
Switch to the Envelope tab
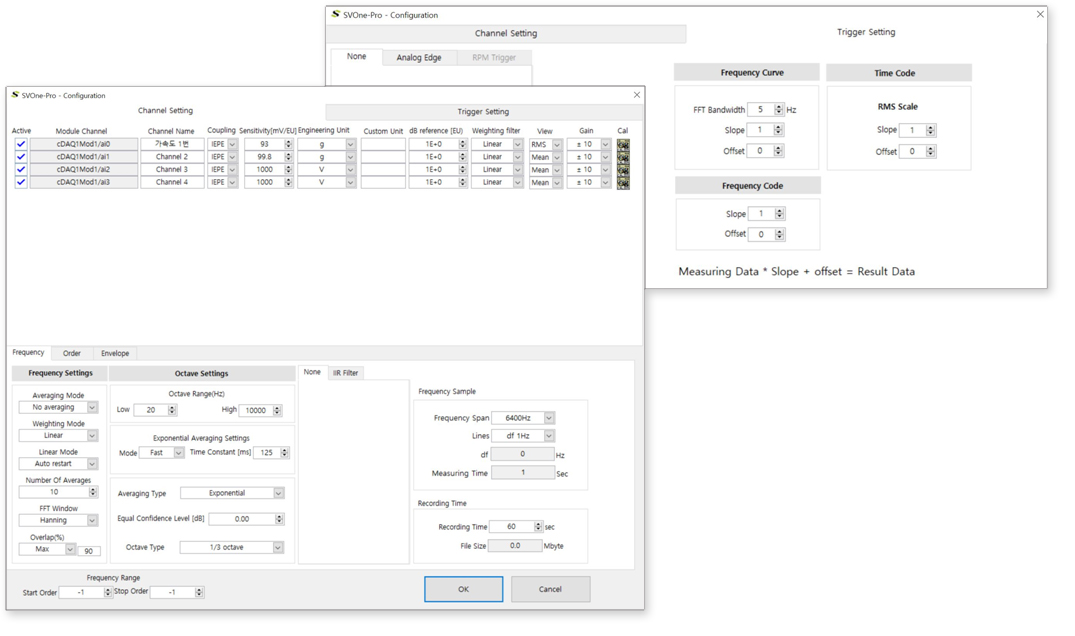click(x=115, y=353)
